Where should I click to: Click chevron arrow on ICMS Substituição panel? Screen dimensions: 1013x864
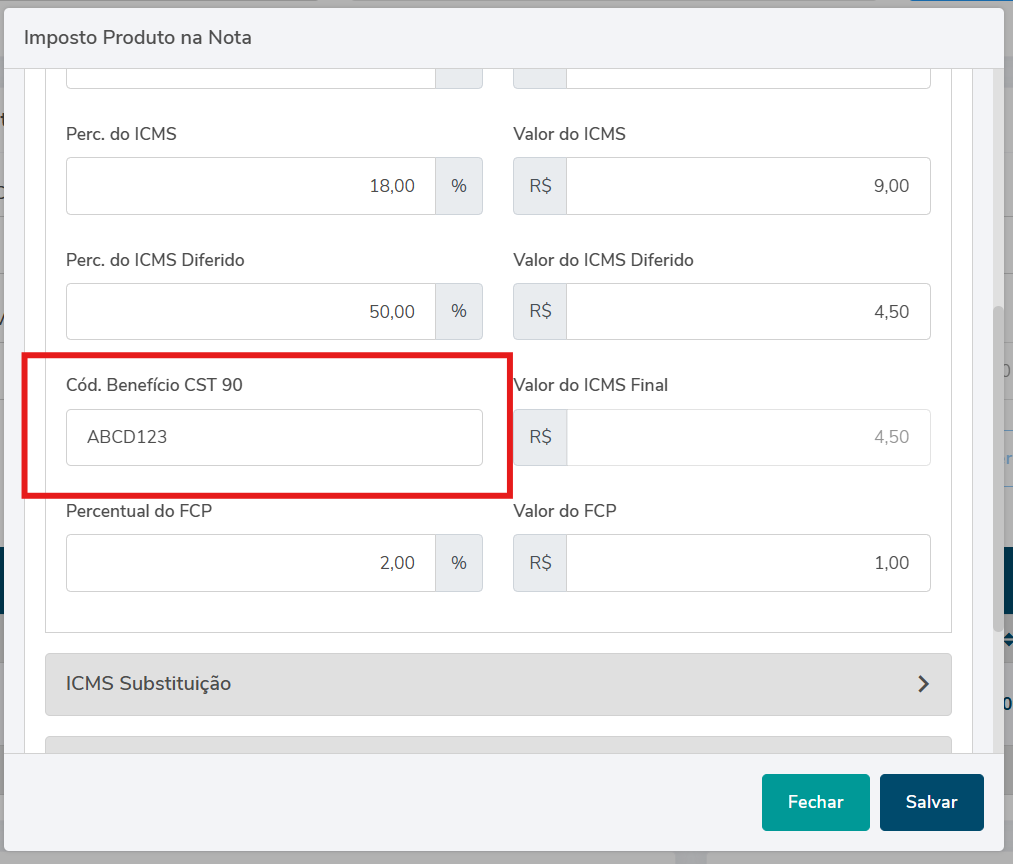(x=923, y=684)
